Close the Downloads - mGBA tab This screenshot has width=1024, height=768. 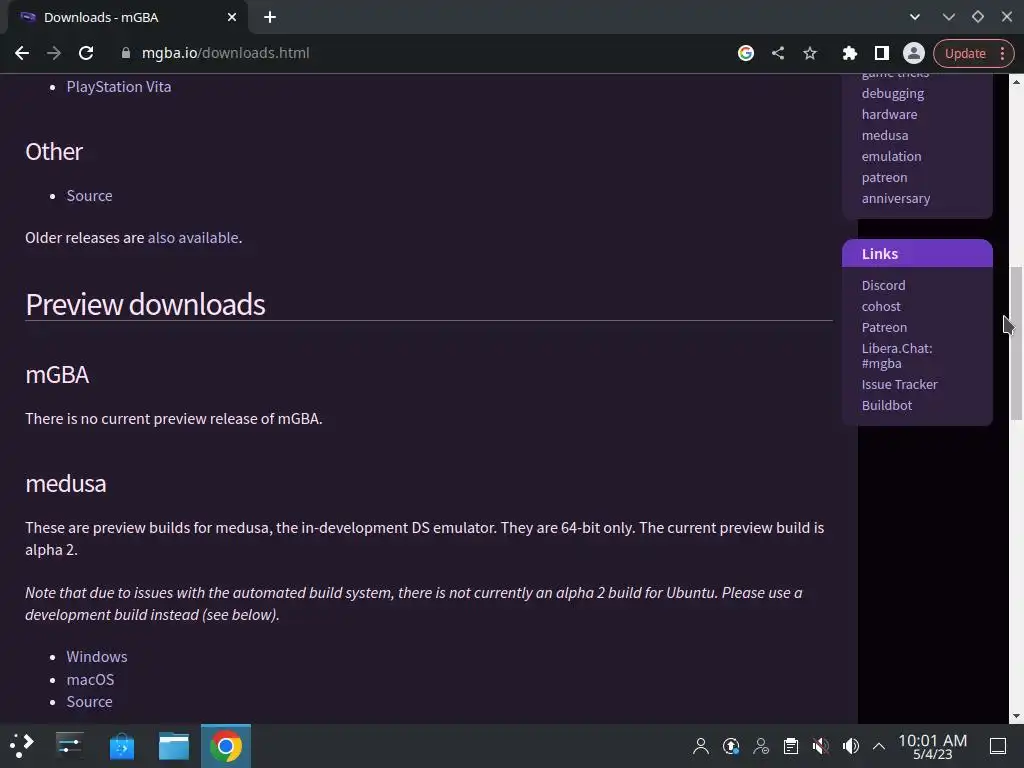click(x=232, y=18)
